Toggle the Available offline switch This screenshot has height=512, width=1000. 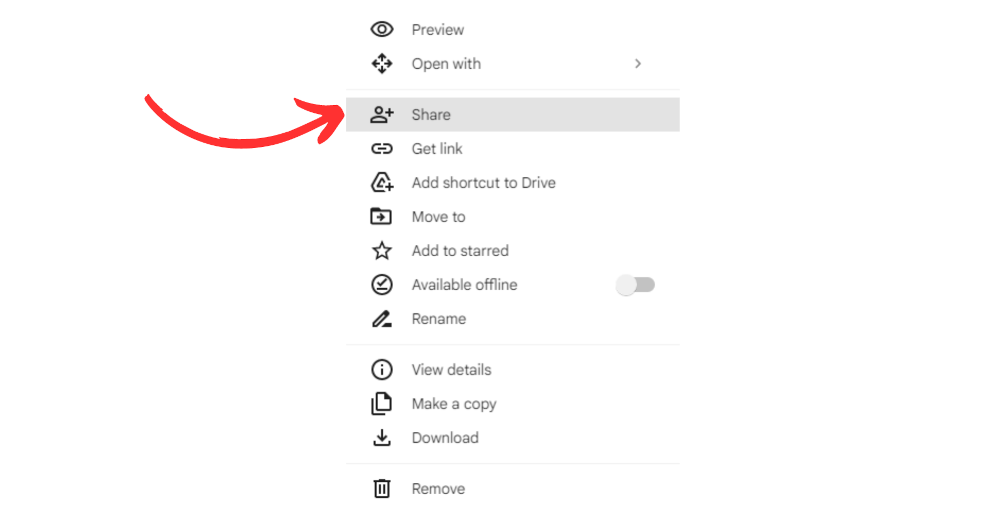pos(635,284)
